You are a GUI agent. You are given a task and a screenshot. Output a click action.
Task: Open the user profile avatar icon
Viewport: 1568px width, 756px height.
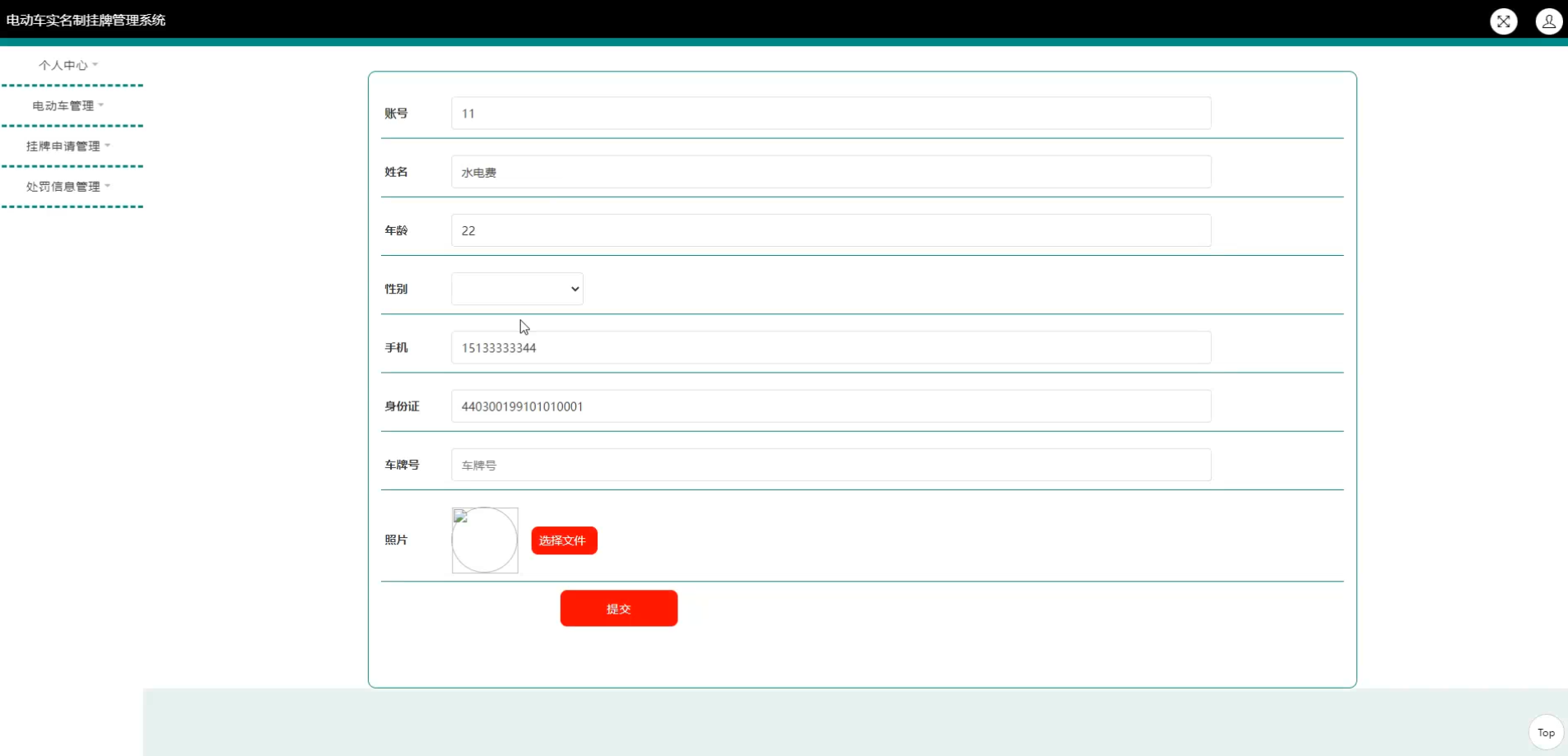1548,21
